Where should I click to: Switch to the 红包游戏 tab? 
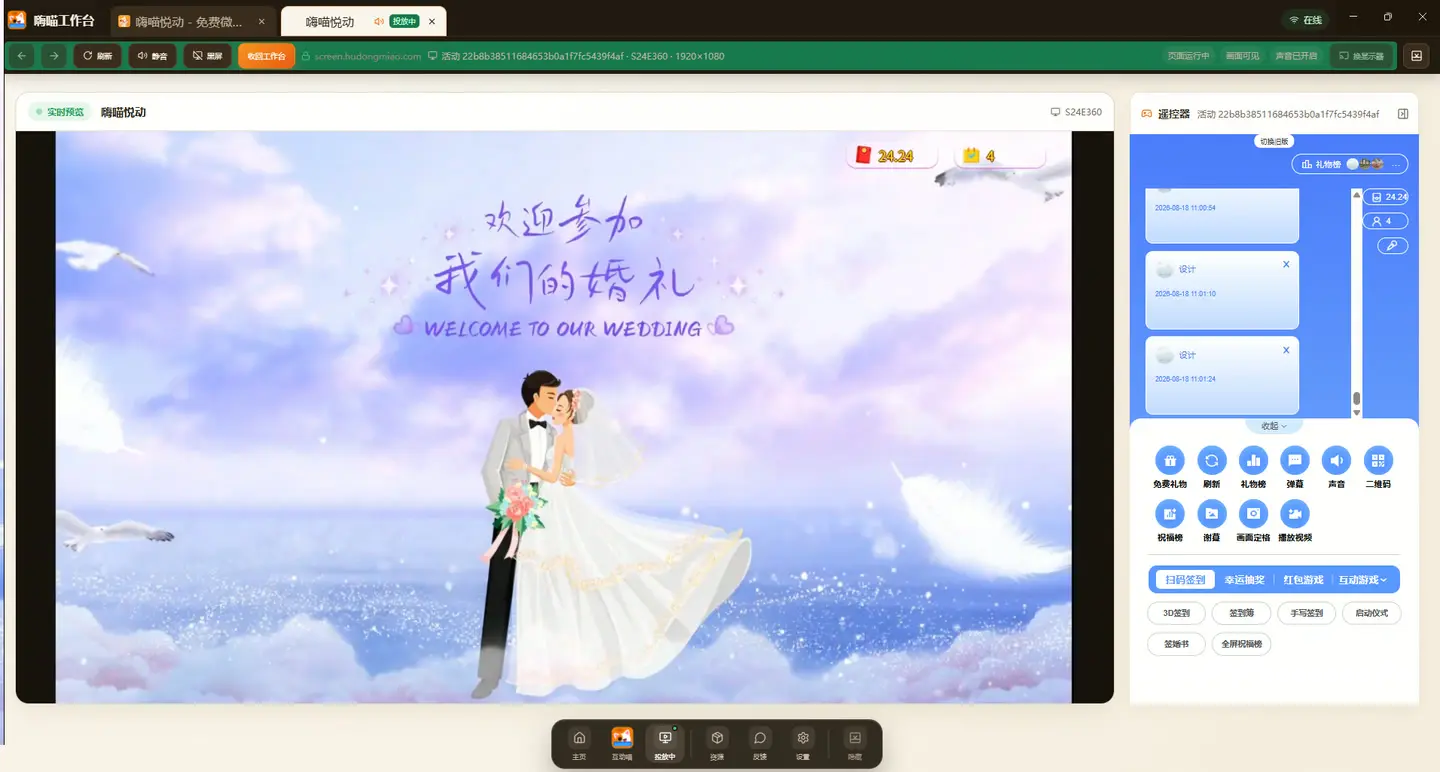coord(1304,580)
